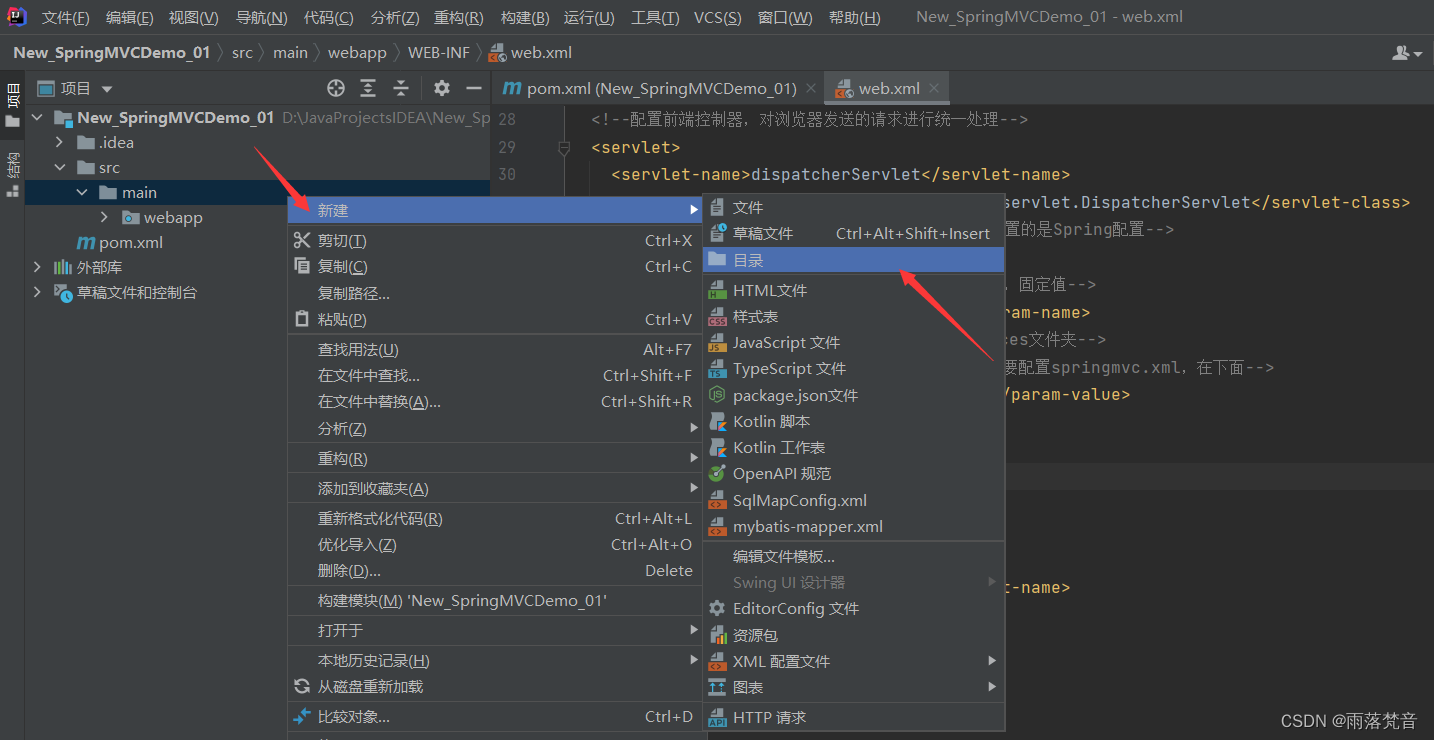Click the Collapse All icon in Project toolbar
Image resolution: width=1434 pixels, height=740 pixels.
pyautogui.click(x=400, y=88)
